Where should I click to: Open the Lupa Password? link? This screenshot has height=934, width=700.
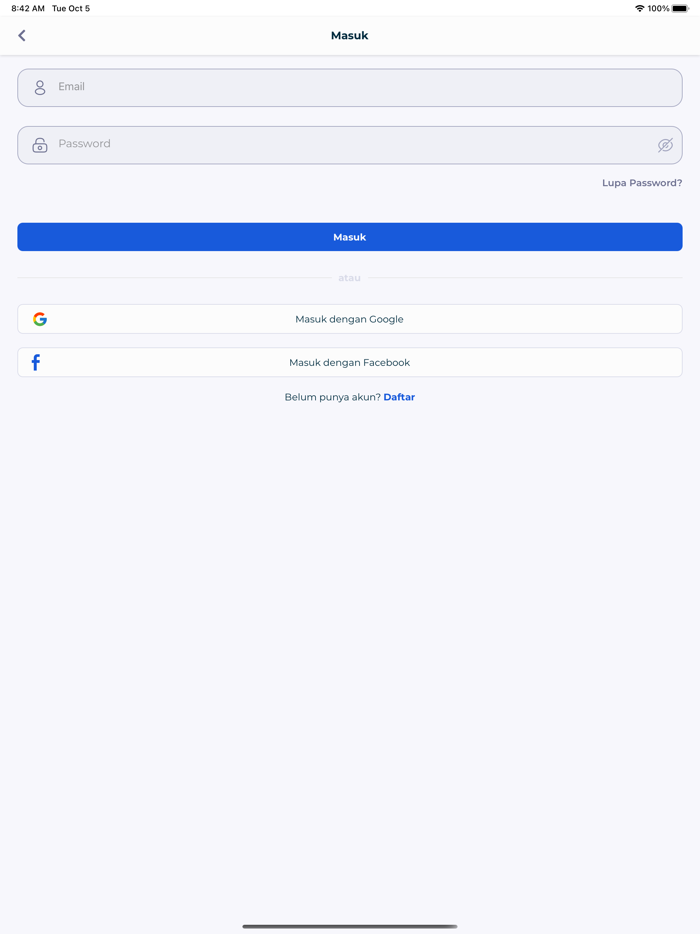[642, 183]
